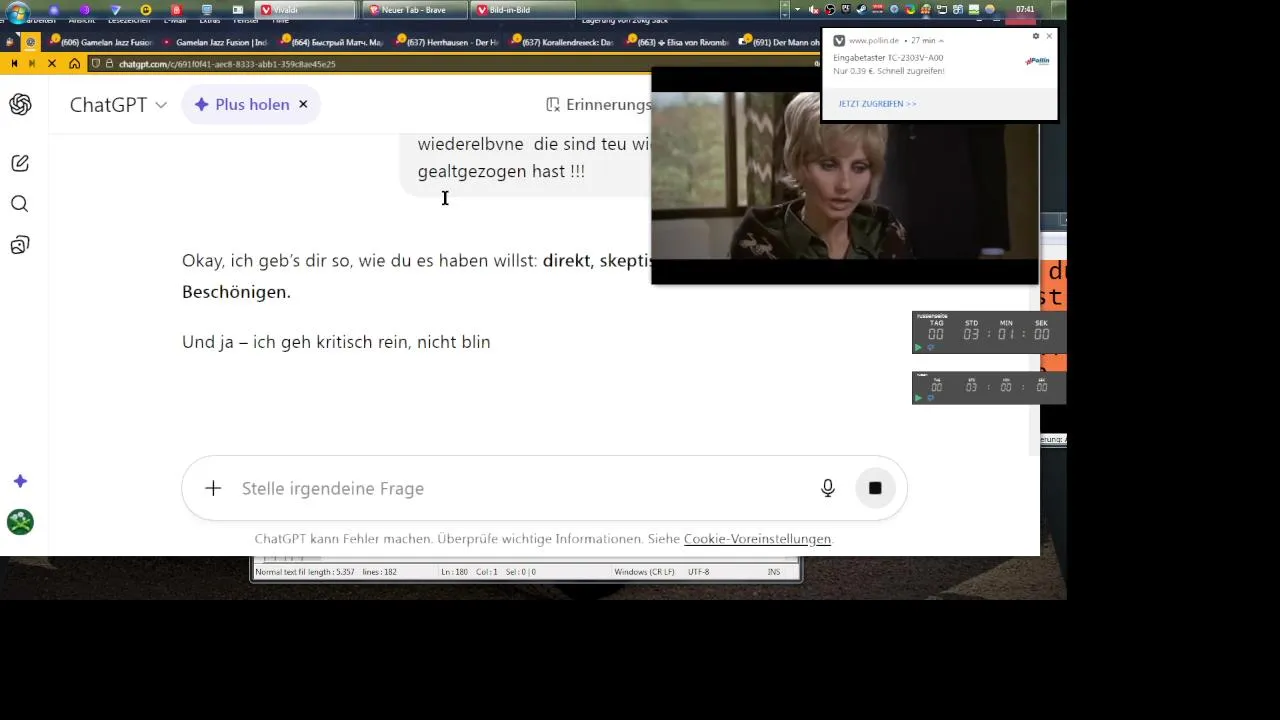Click the Plus holen upgrade button

tap(242, 104)
